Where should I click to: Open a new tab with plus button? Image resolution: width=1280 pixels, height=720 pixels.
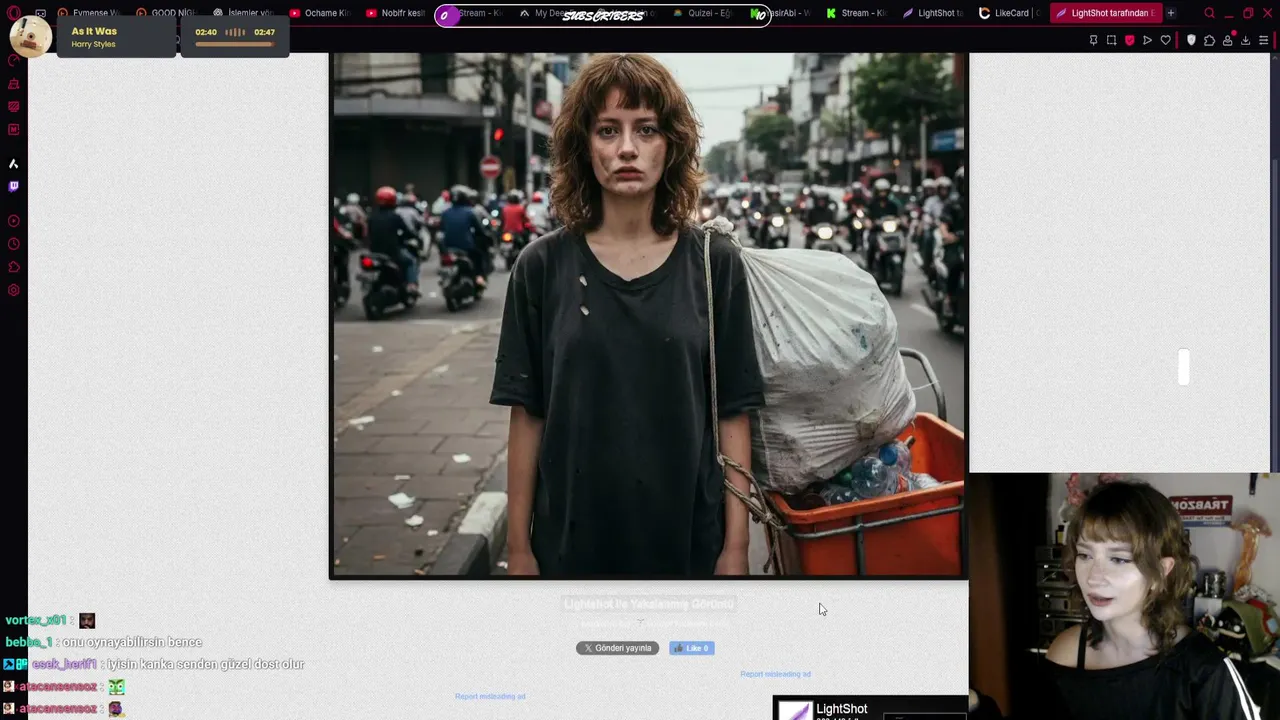[x=1171, y=13]
